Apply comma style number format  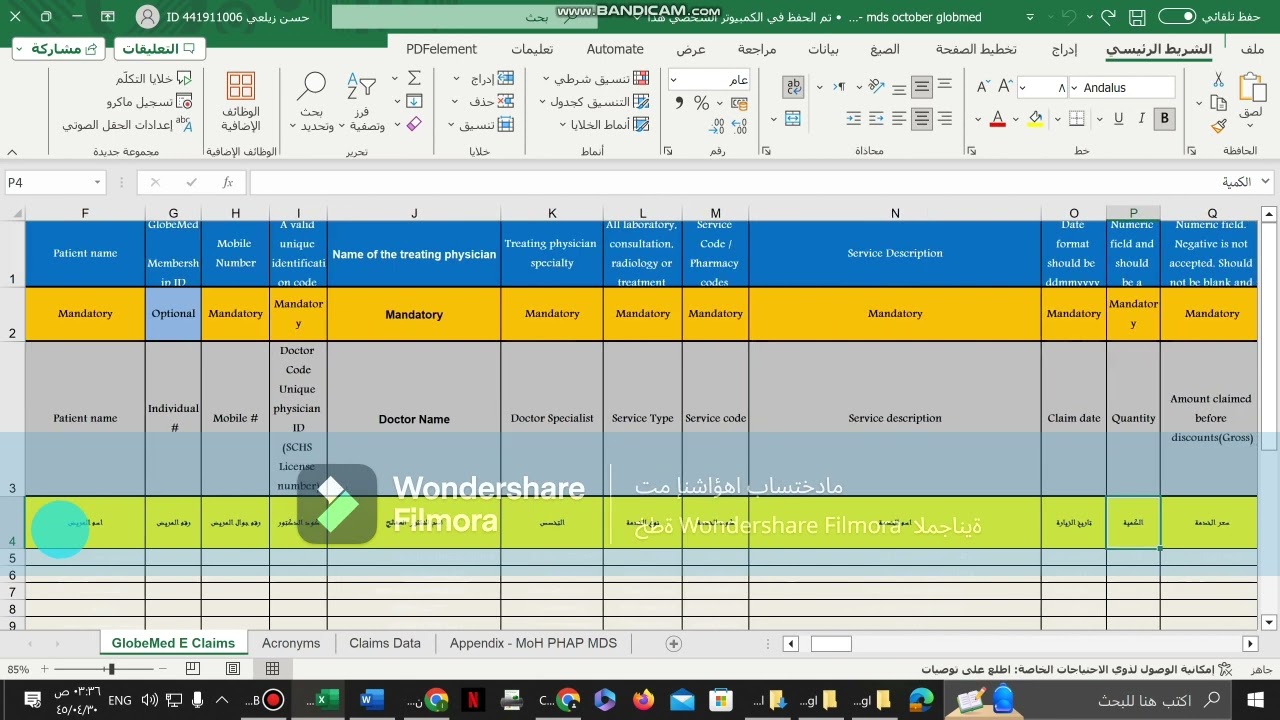click(680, 103)
